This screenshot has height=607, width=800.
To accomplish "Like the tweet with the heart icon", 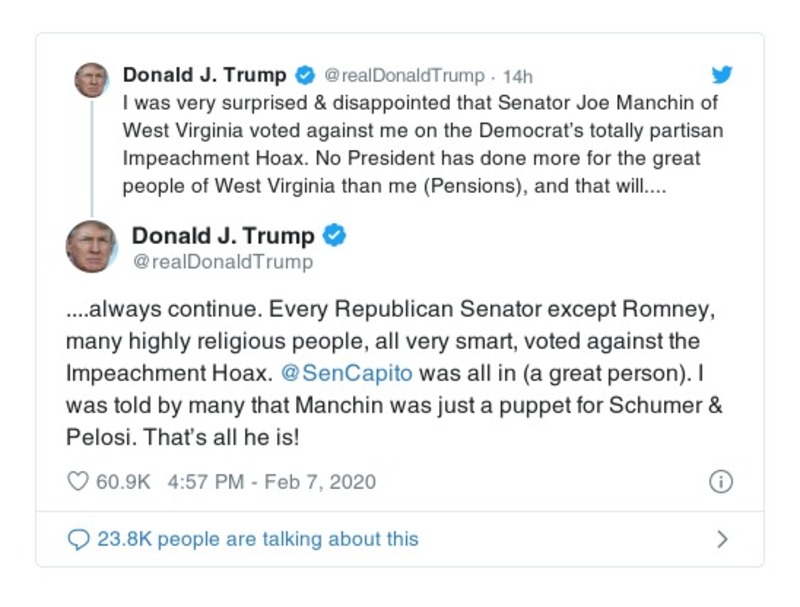I will click(x=77, y=482).
